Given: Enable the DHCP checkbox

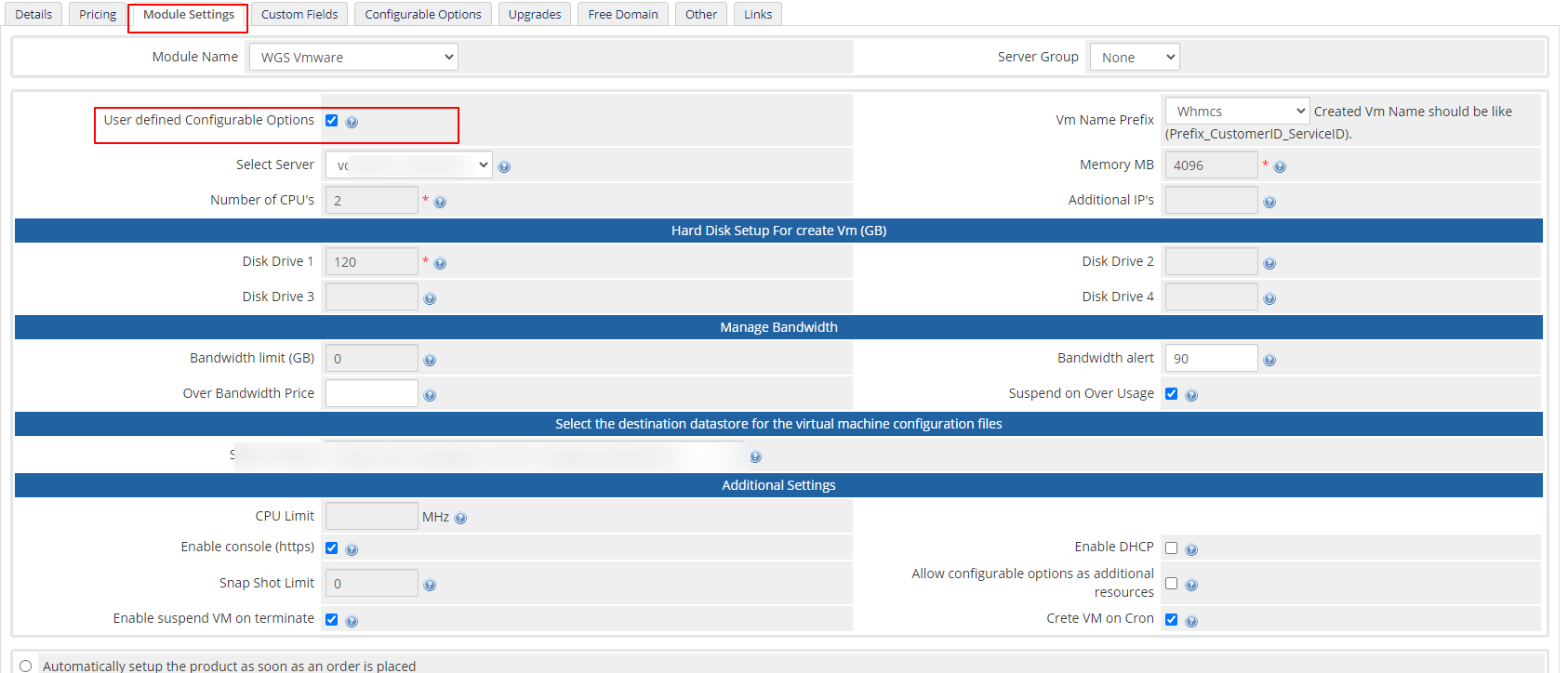Looking at the screenshot, I should [x=1171, y=548].
